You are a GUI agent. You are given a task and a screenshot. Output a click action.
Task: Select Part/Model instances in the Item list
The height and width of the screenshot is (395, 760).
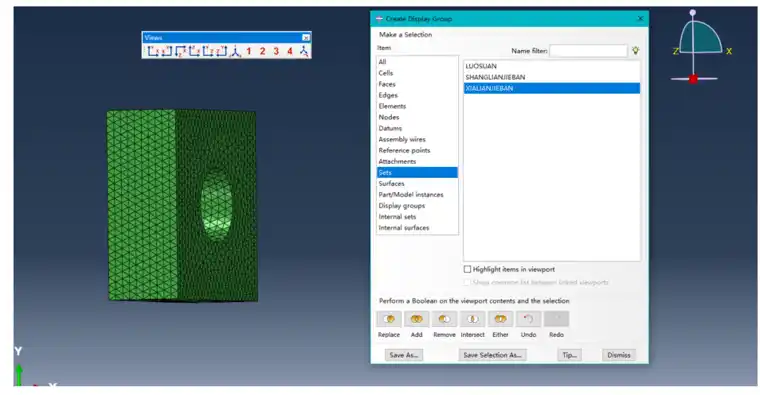tap(417, 194)
